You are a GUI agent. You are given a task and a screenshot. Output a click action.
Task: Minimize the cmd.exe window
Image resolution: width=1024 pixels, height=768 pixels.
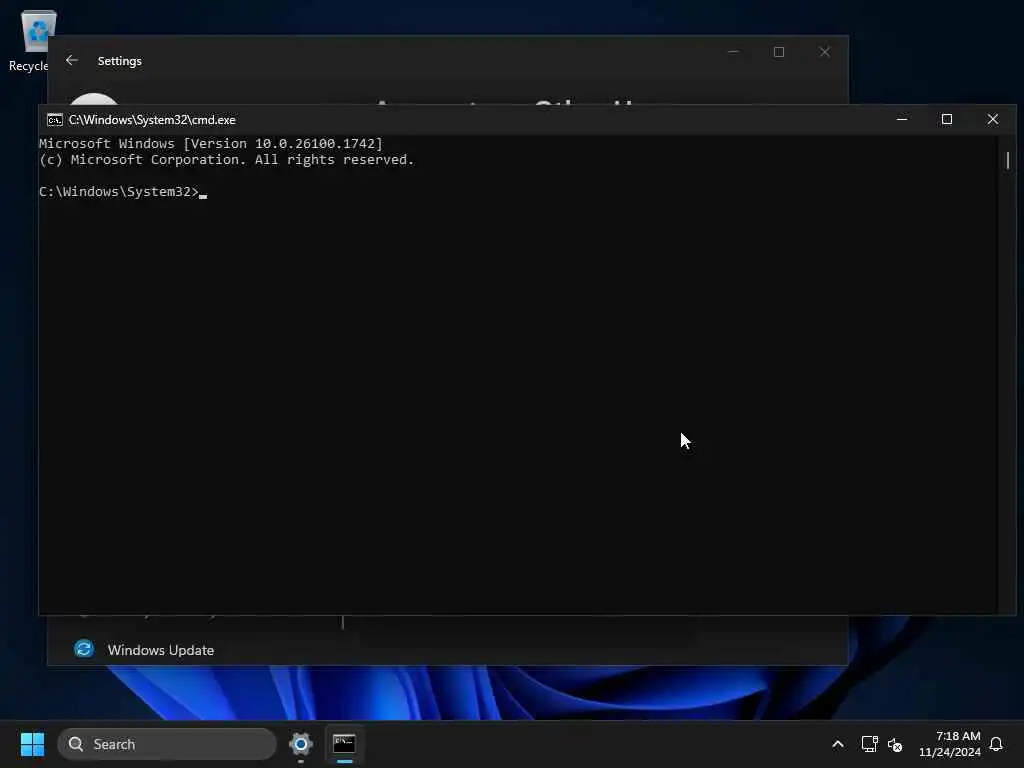pyautogui.click(x=902, y=119)
